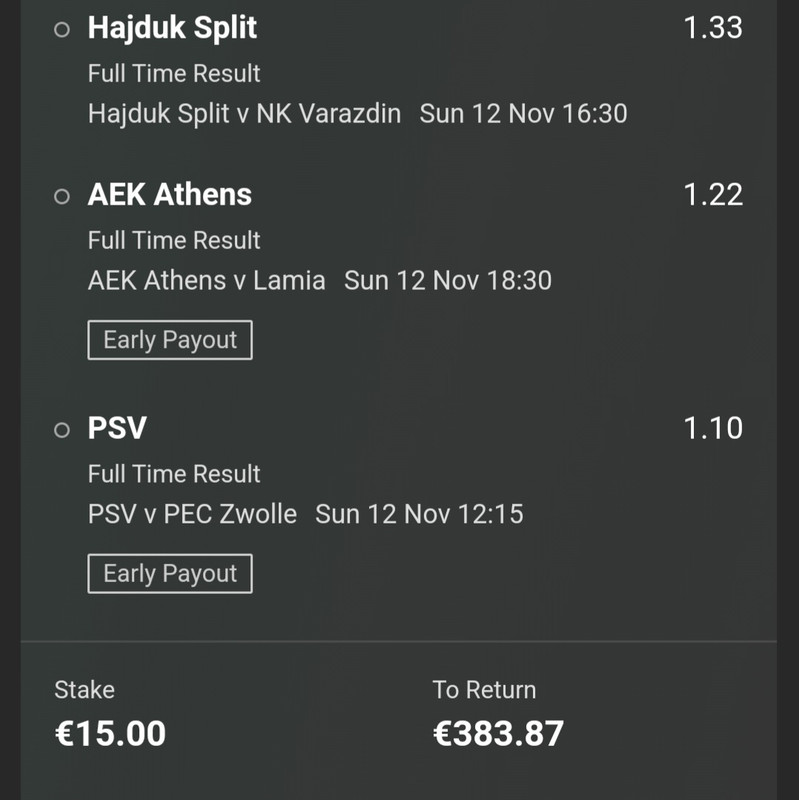Image resolution: width=799 pixels, height=800 pixels.
Task: Click the circle status icon beside Hajduk Split
Action: pyautogui.click(x=62, y=30)
